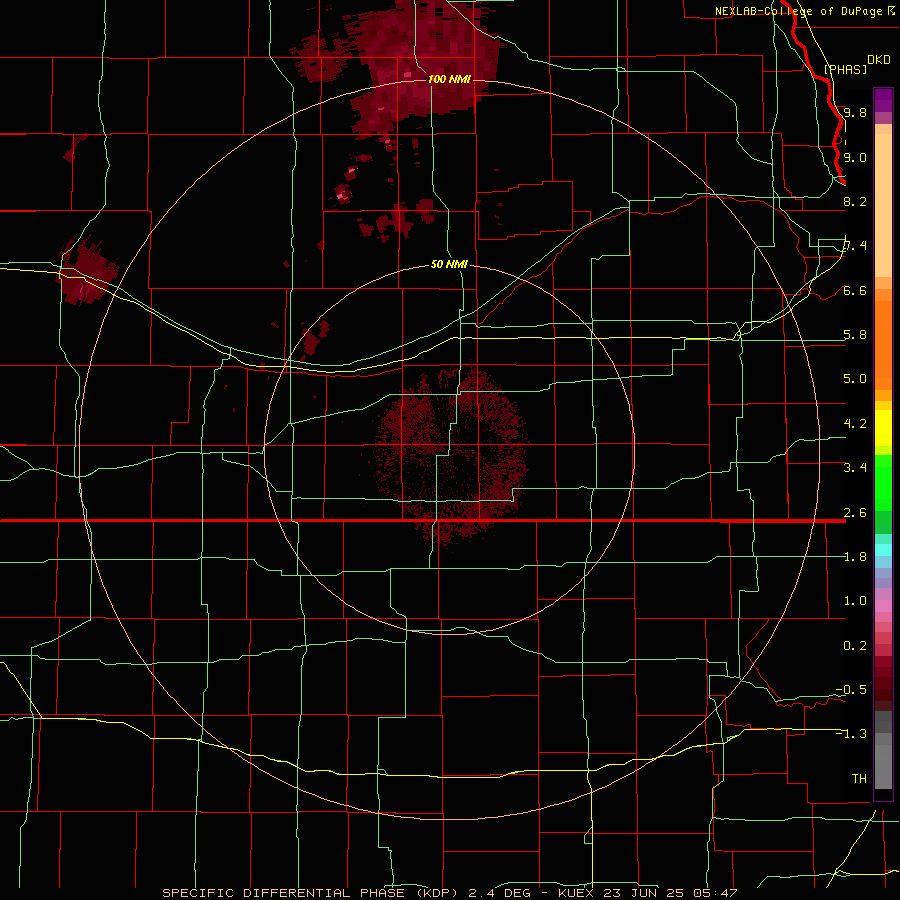Click the pink segment of the color bar

tap(883, 606)
